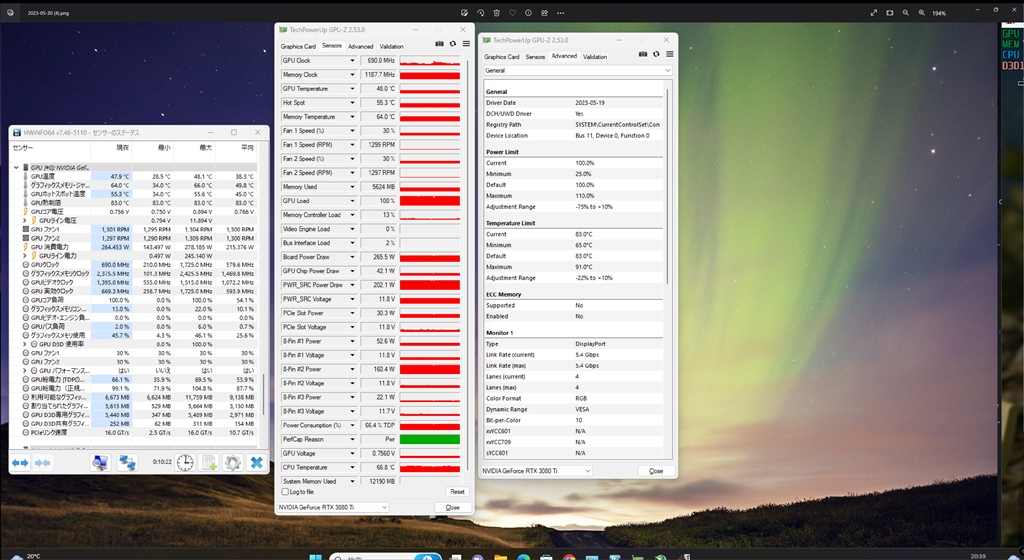
Task: Click GPU-Z Sensors window screenshot camera icon
Action: point(440,44)
